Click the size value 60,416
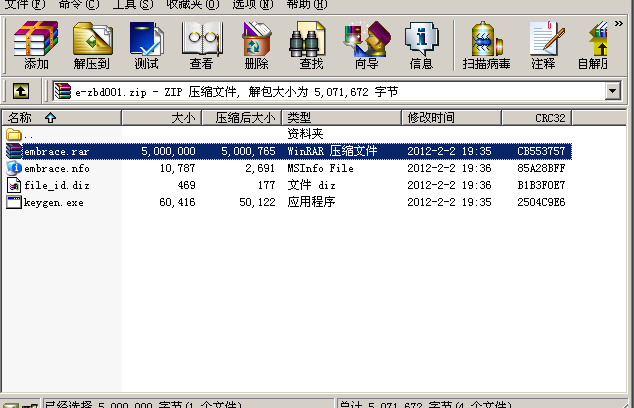This screenshot has width=634, height=408. [177, 202]
